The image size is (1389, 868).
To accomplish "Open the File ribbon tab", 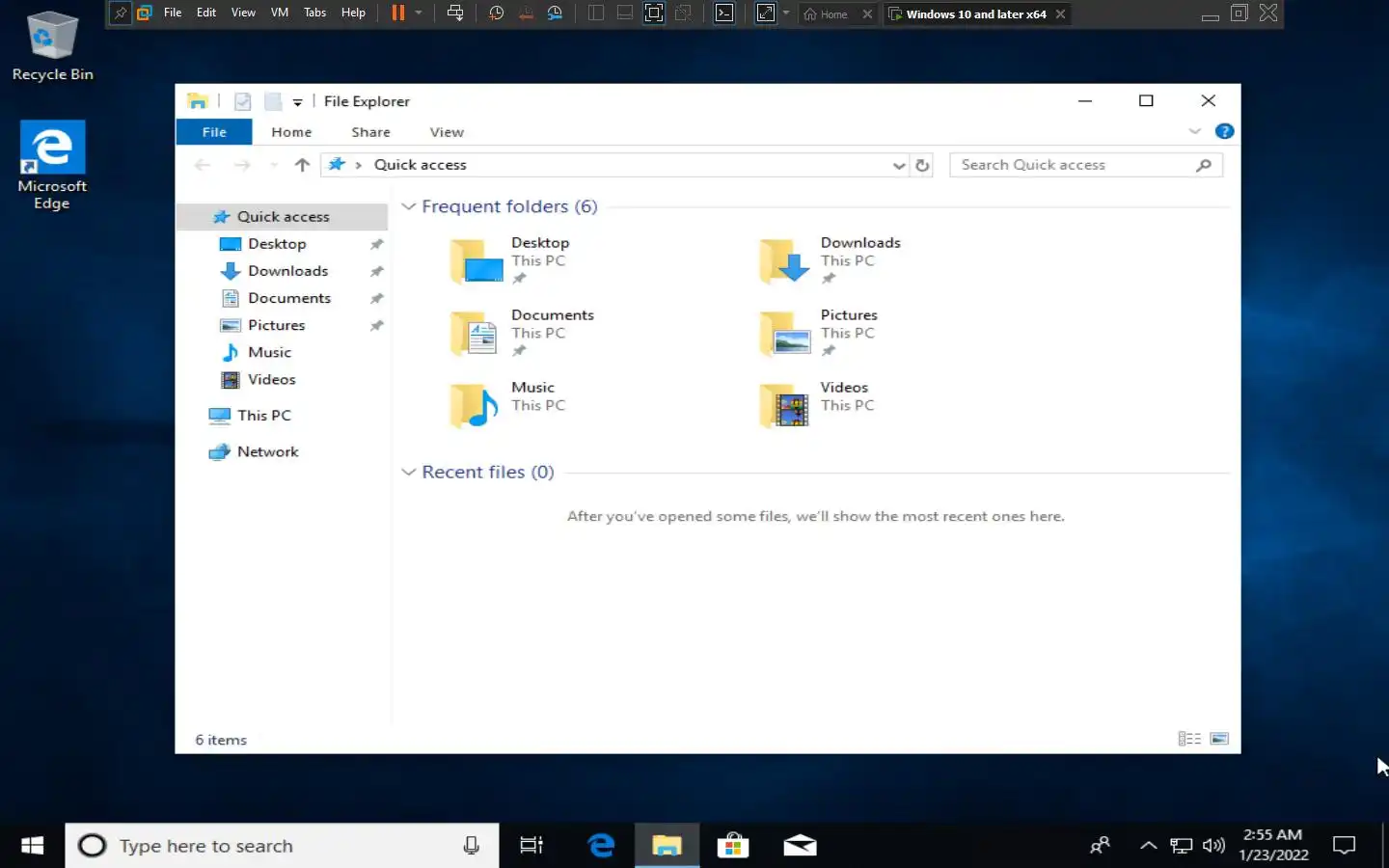I will [x=214, y=132].
